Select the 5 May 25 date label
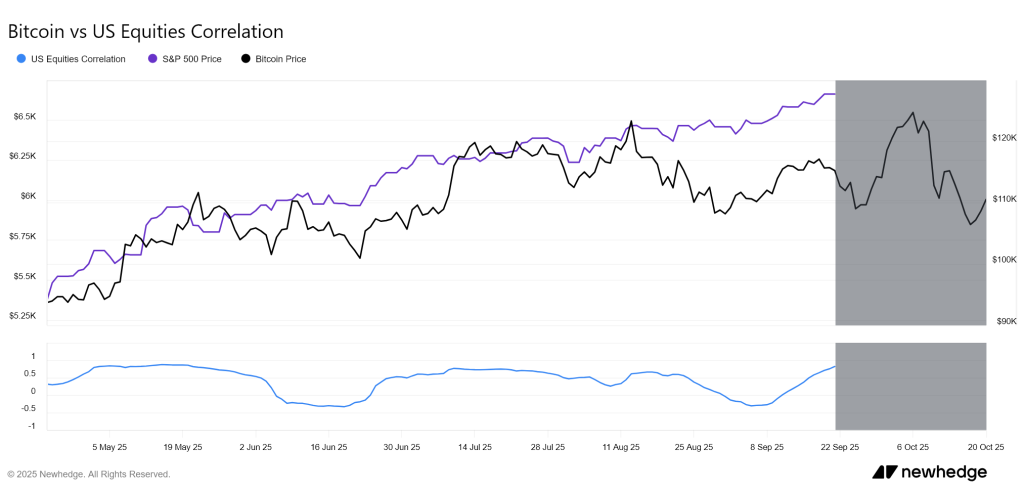The width and height of the screenshot is (1024, 493). (x=109, y=447)
